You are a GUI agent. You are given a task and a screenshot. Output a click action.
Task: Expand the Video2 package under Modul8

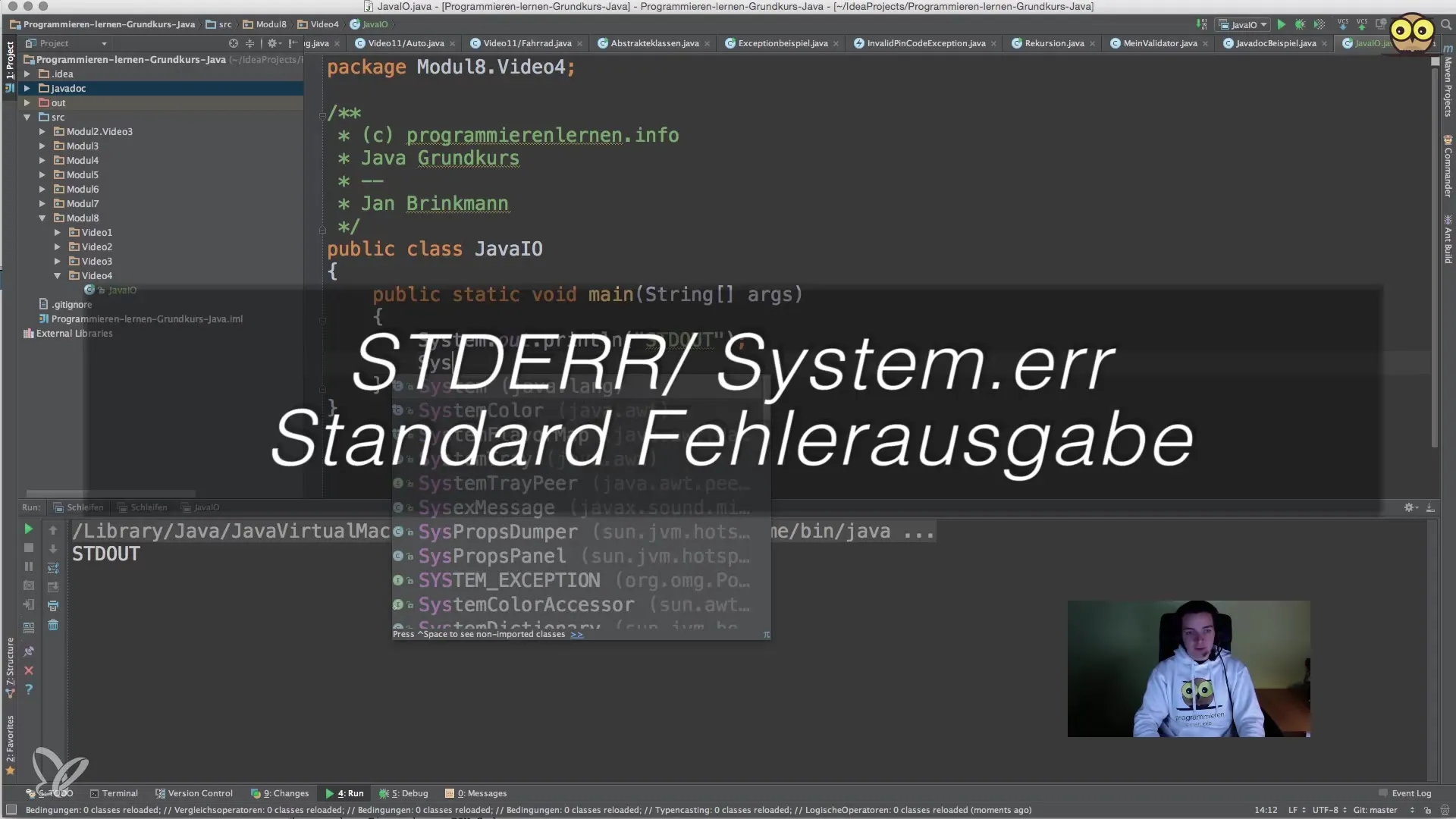pos(58,247)
